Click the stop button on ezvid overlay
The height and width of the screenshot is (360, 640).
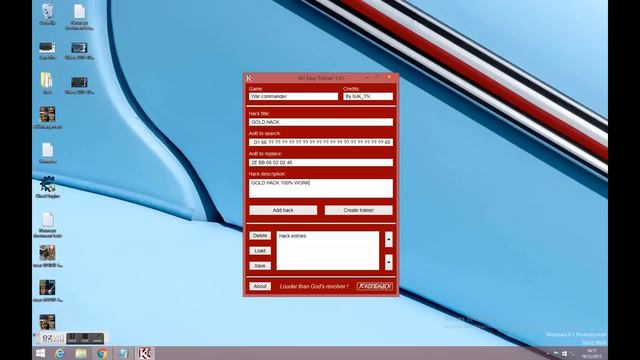[x=84, y=338]
